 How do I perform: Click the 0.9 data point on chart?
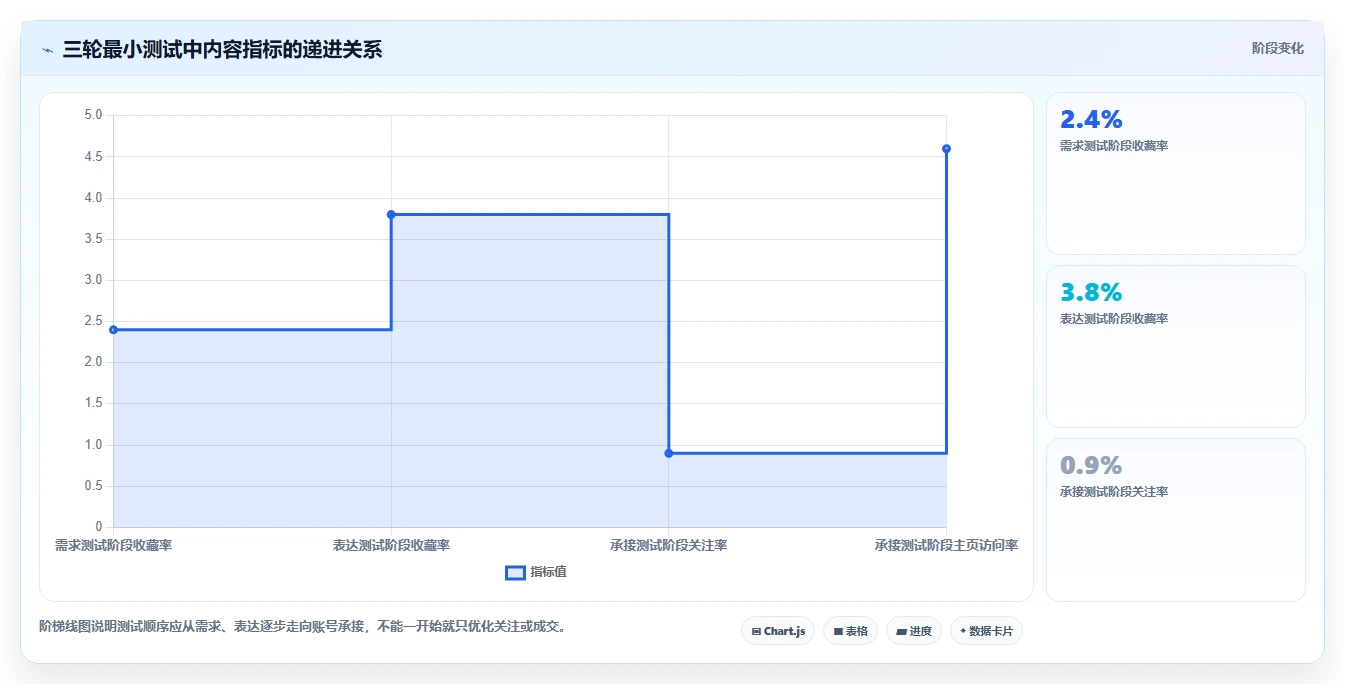point(669,453)
